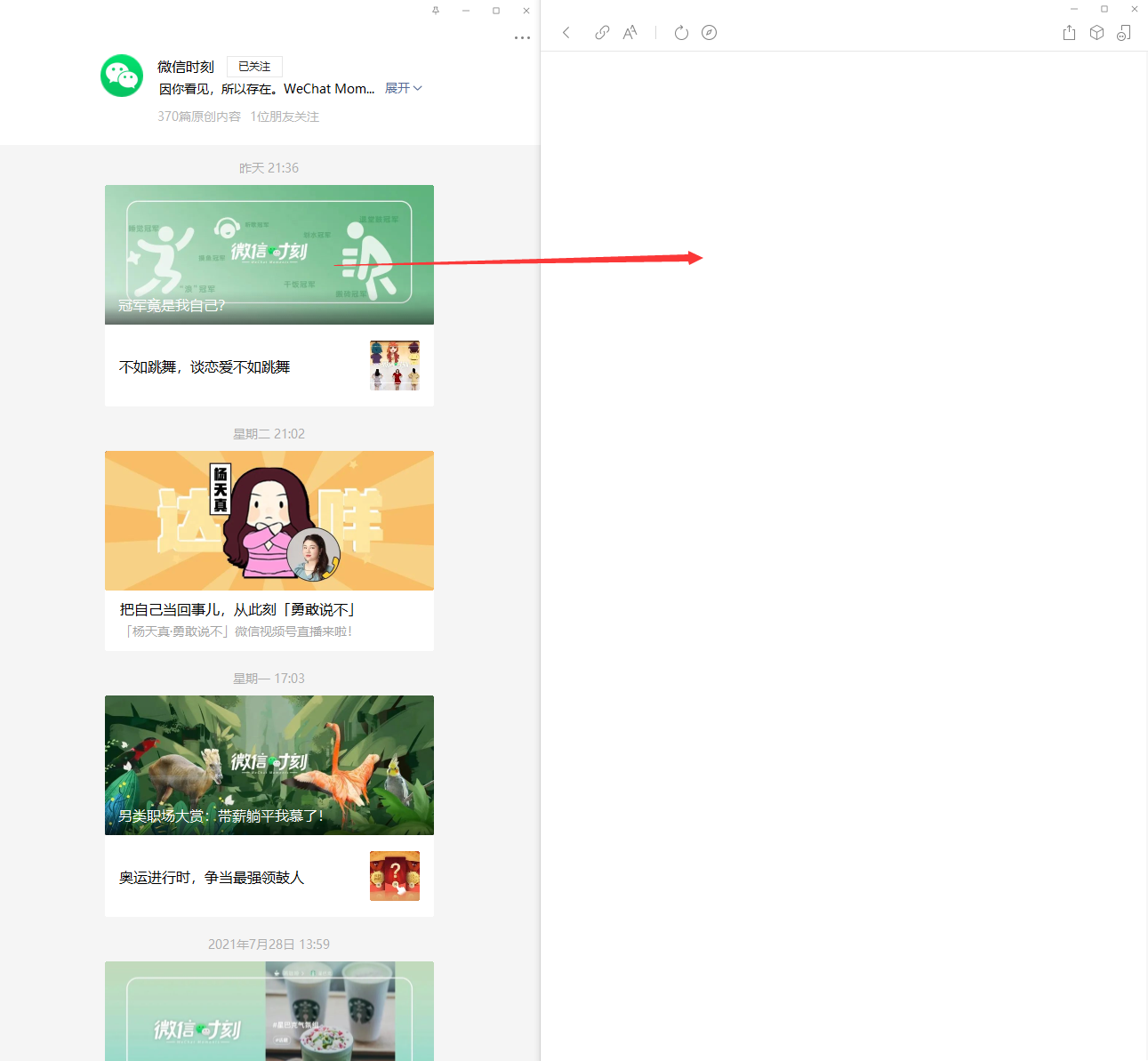Open article banner 冠军竟是我自己?

[269, 254]
